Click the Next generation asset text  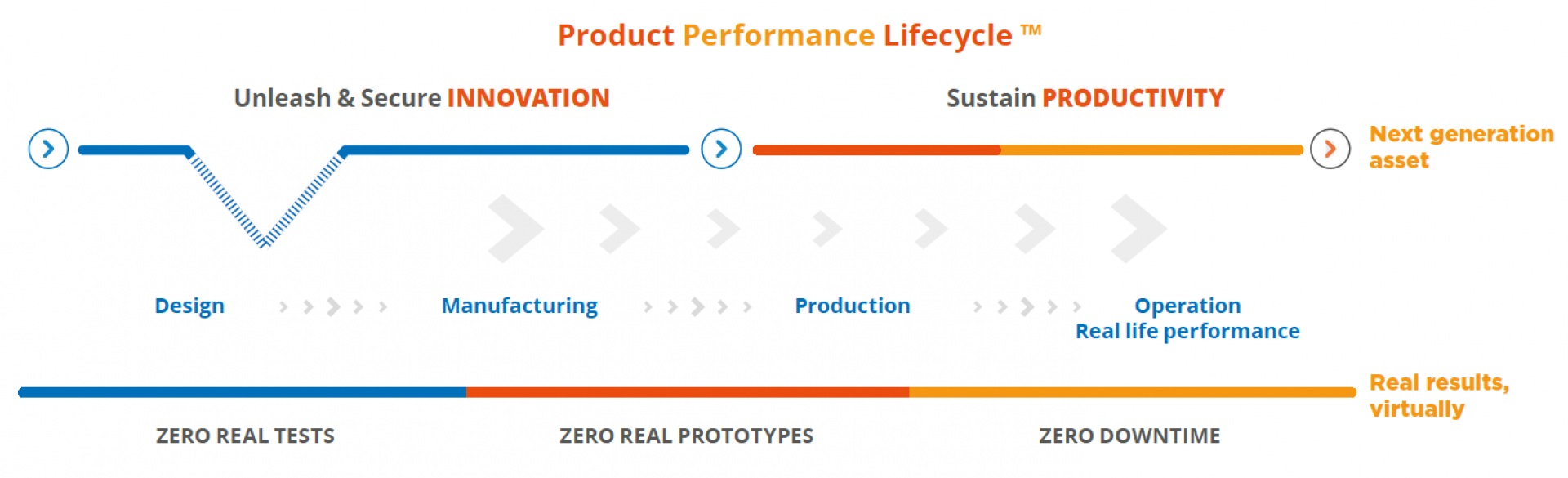pos(1461,147)
